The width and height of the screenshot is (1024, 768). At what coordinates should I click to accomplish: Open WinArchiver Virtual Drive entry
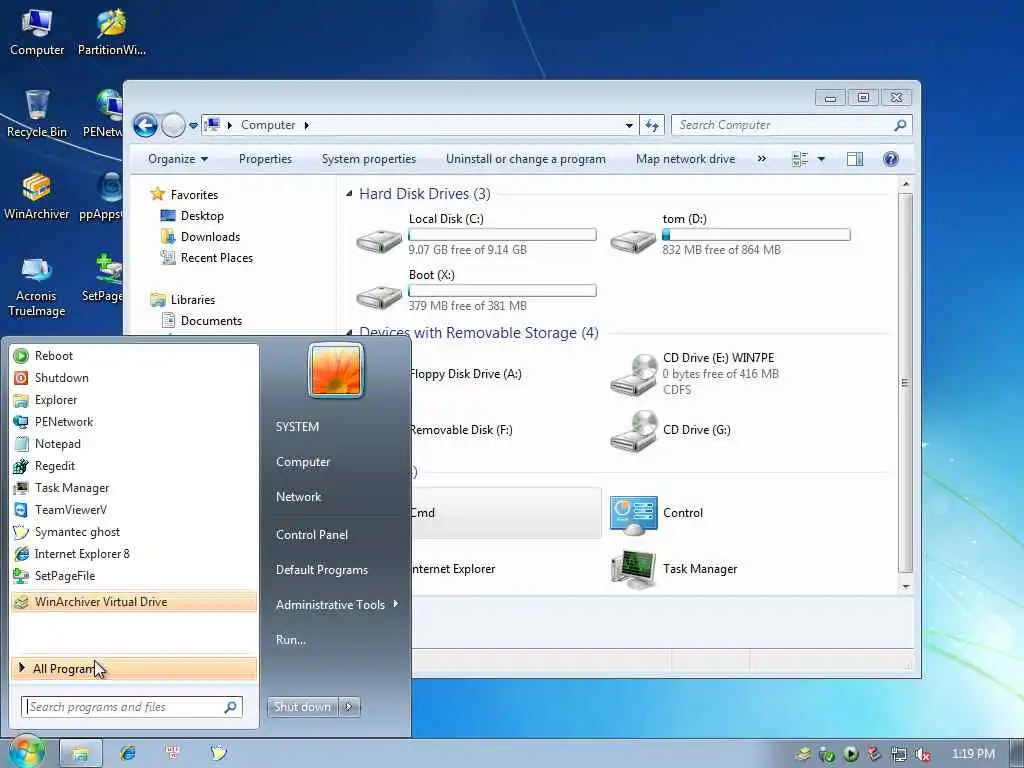coord(134,602)
